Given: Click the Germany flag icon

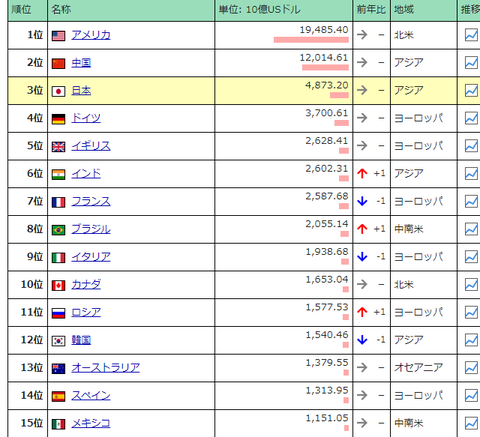Looking at the screenshot, I should point(58,119).
